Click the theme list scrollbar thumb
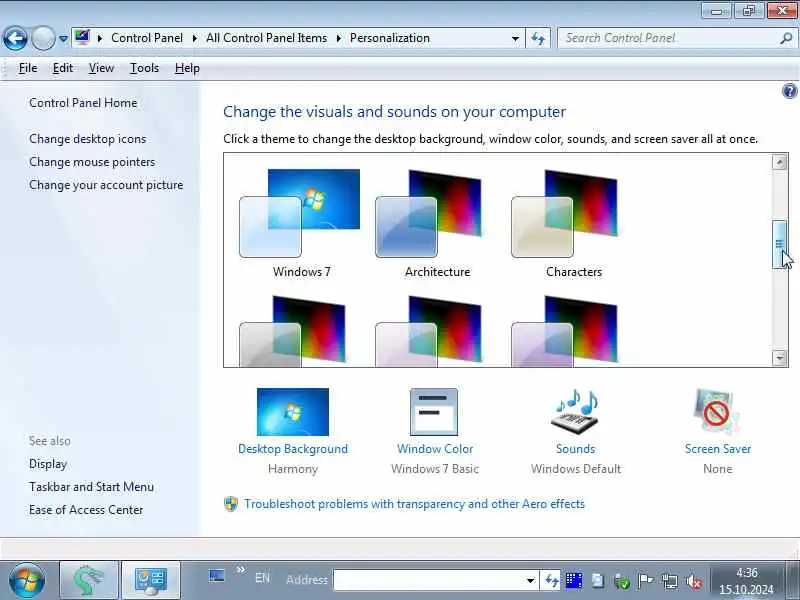Image resolution: width=800 pixels, height=600 pixels. 779,244
